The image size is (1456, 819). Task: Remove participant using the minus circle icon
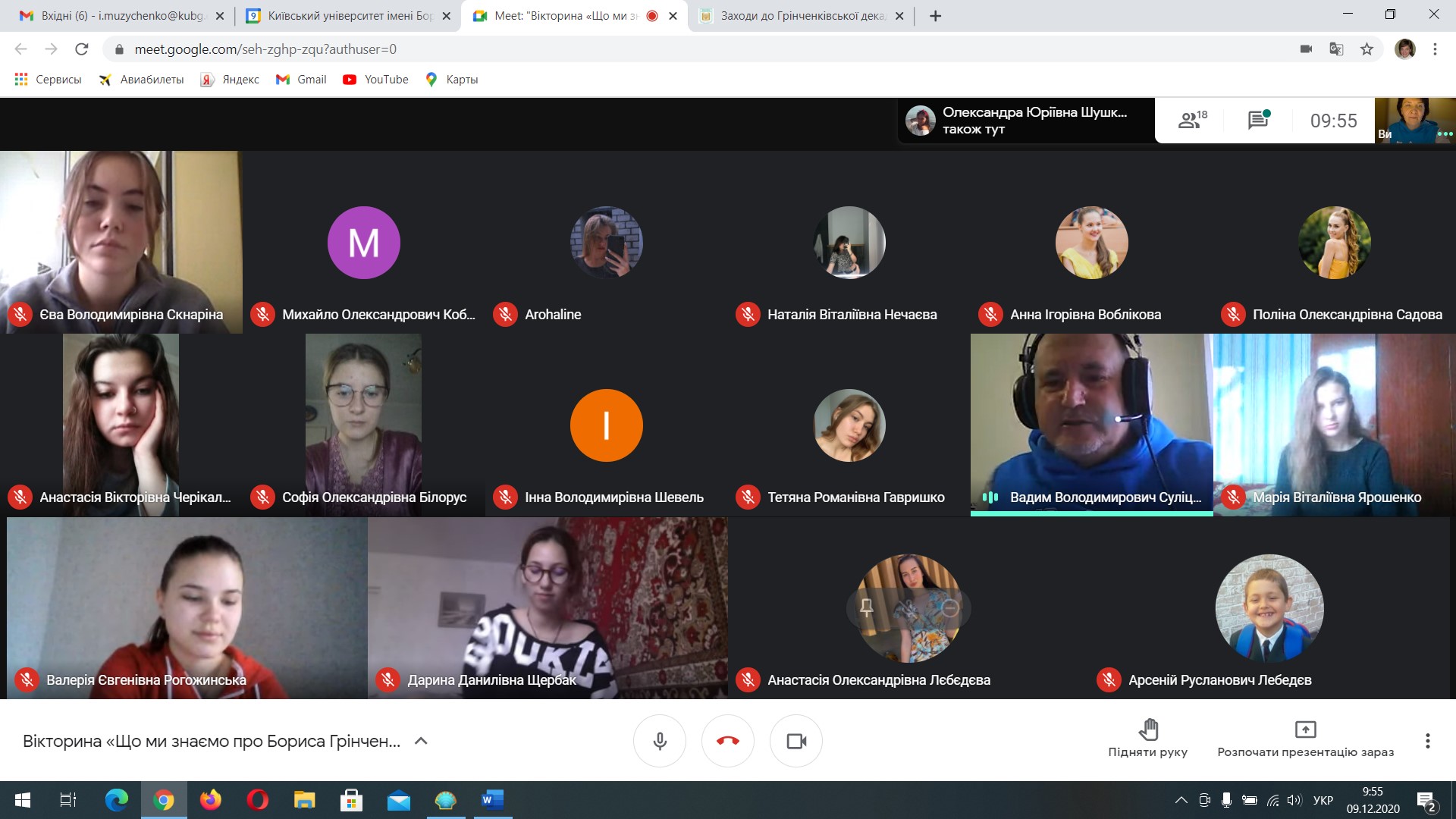[949, 607]
